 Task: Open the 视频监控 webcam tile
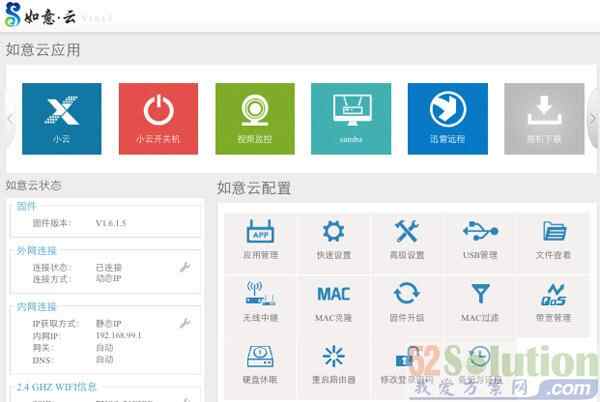point(254,118)
